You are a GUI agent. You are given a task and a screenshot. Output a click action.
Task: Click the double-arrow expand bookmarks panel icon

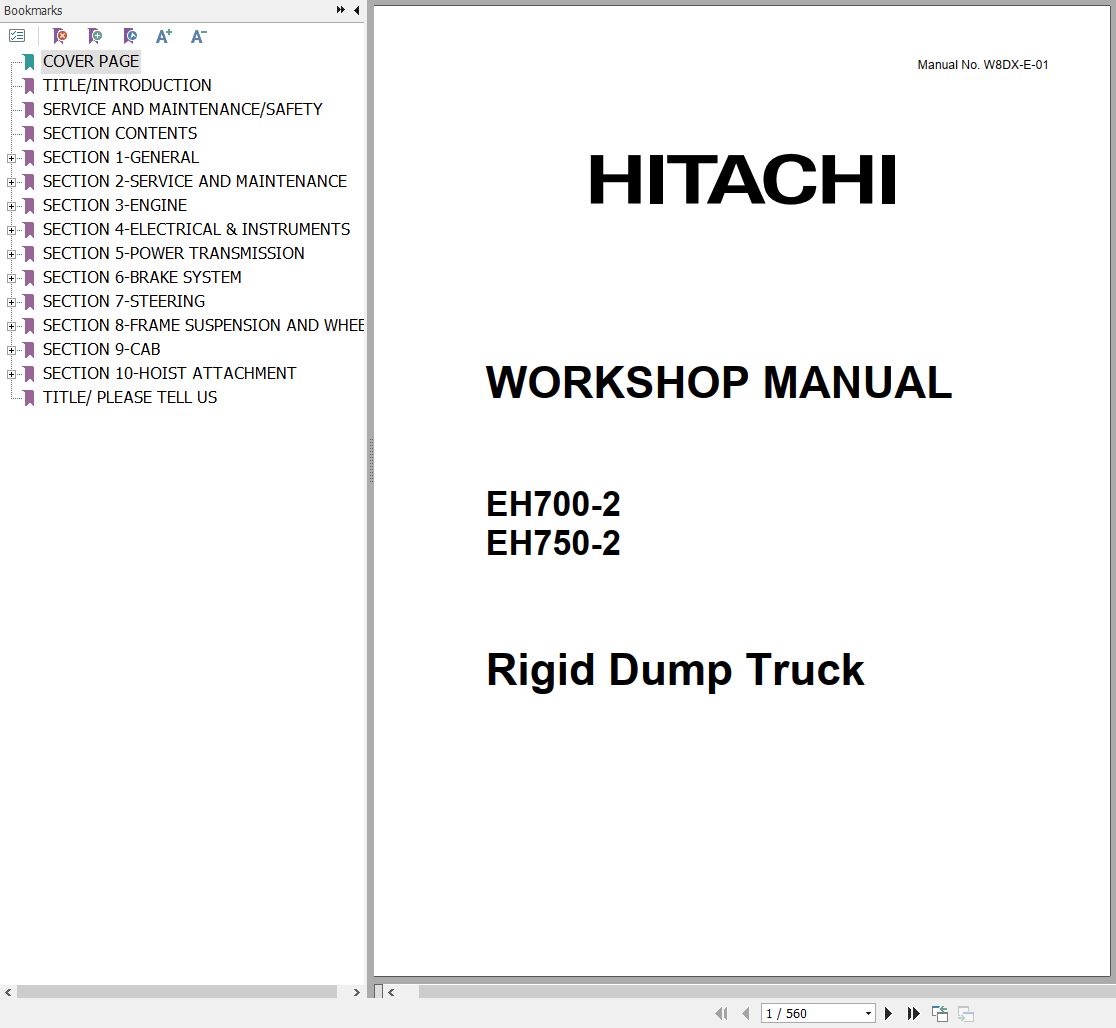[x=340, y=10]
